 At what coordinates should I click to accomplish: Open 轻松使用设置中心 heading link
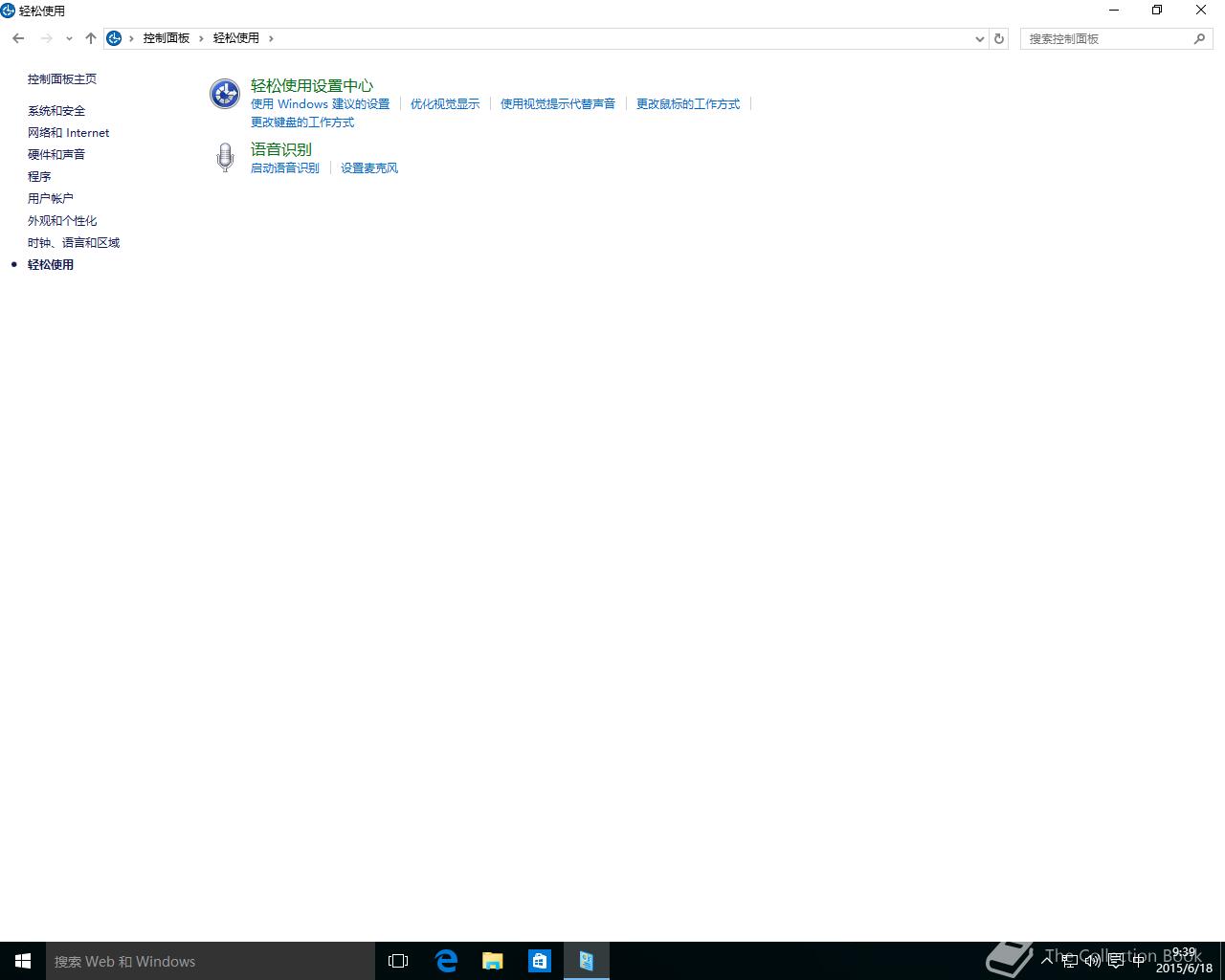coord(312,86)
